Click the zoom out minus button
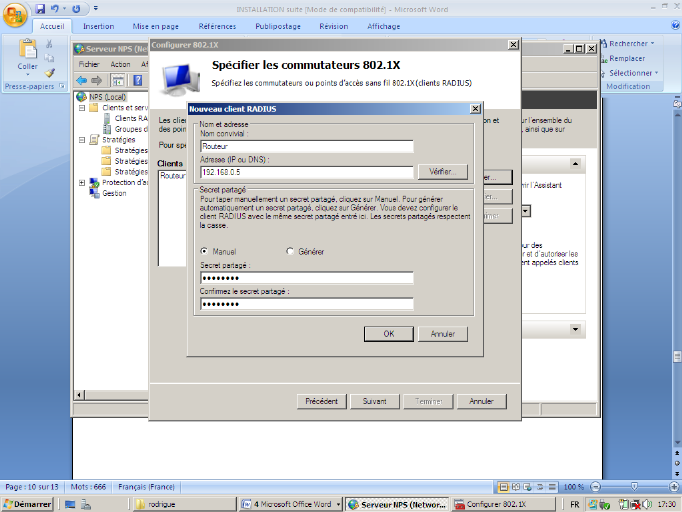682x512 pixels. (x=596, y=487)
